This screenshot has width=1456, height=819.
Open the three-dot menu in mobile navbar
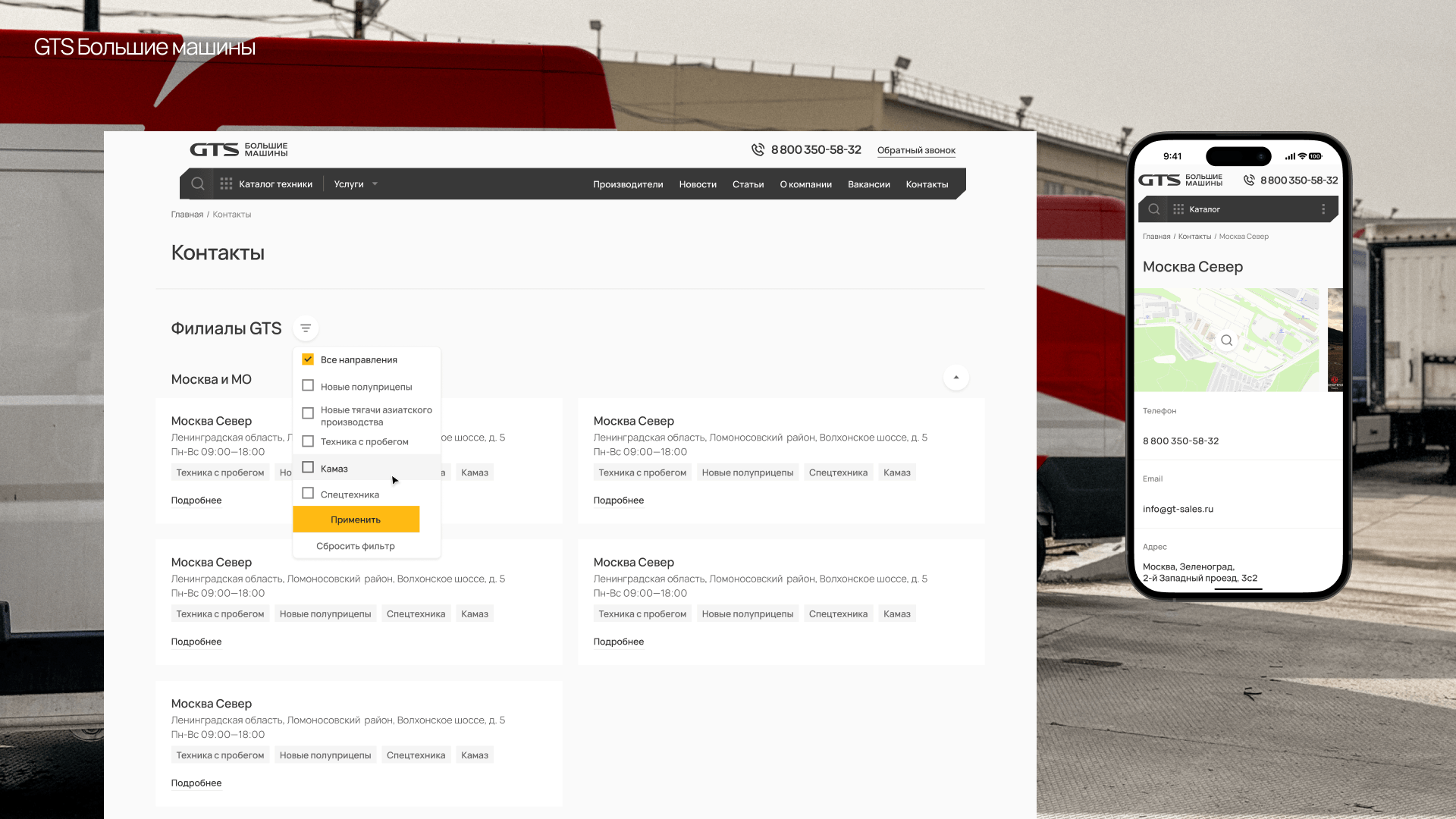[1323, 209]
